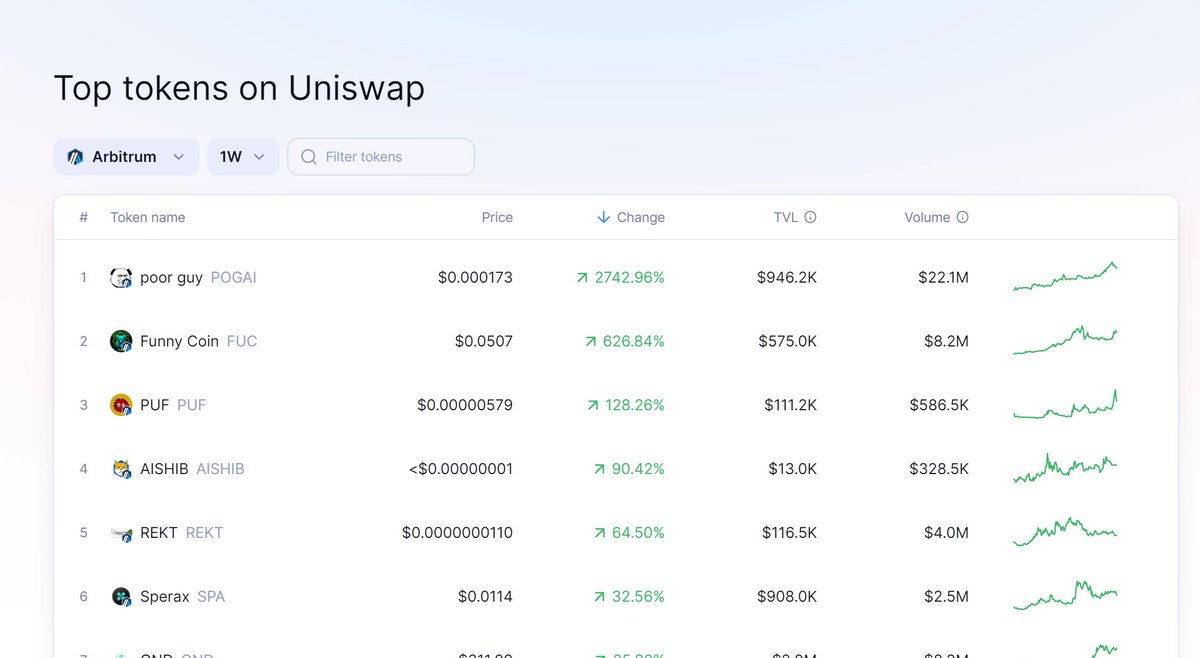Screen dimensions: 1200x658
Task: Sort the table by the TVL header
Action: pos(785,217)
